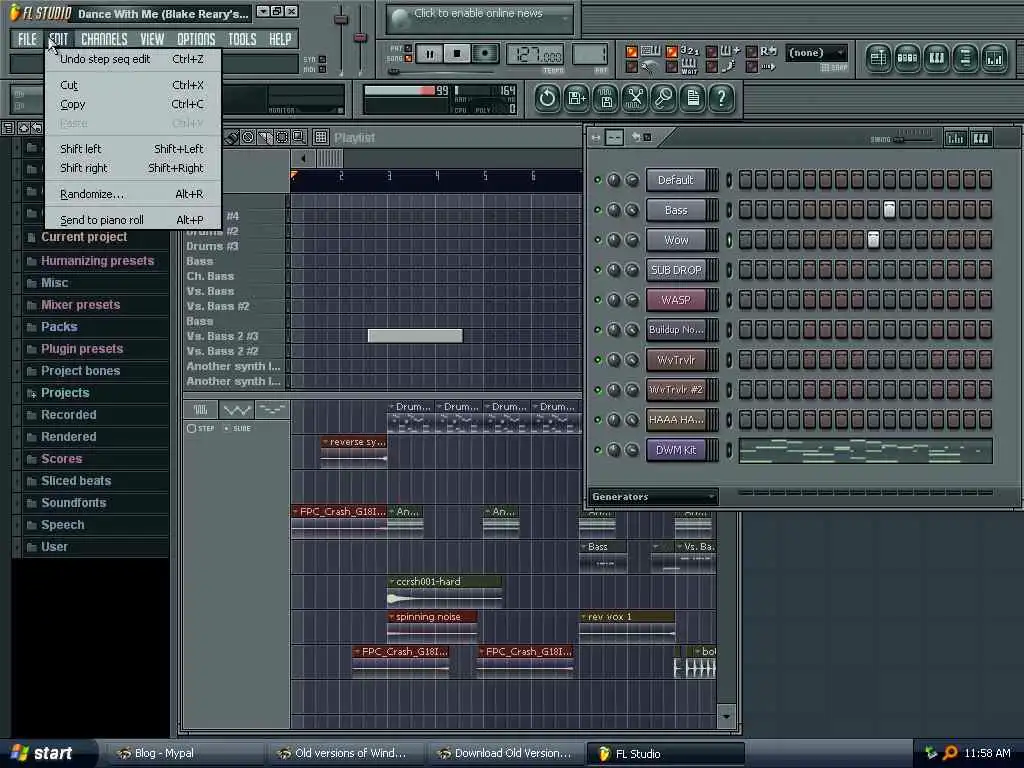Mute the DWM Kit channel green light
The image size is (1024, 768).
tap(598, 450)
